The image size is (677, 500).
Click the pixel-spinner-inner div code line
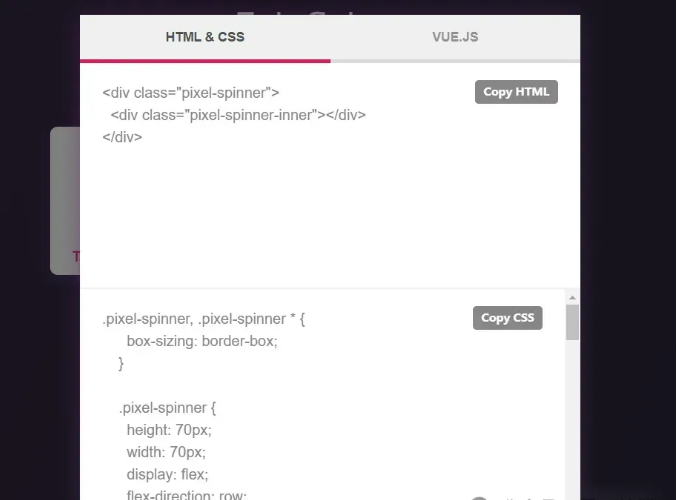[x=238, y=115]
